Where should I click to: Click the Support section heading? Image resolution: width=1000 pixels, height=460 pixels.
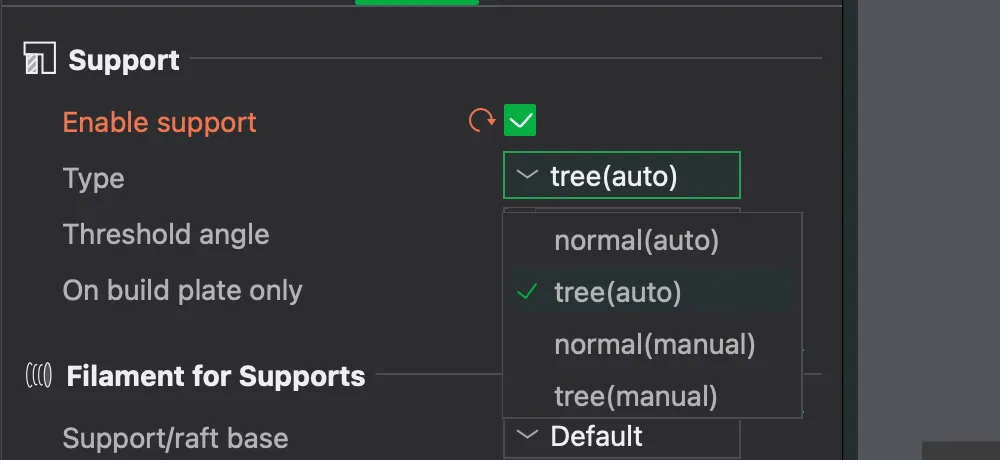click(x=124, y=60)
